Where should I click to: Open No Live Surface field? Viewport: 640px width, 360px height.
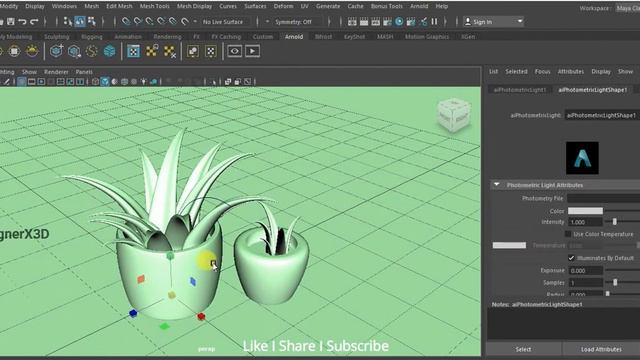[223, 22]
